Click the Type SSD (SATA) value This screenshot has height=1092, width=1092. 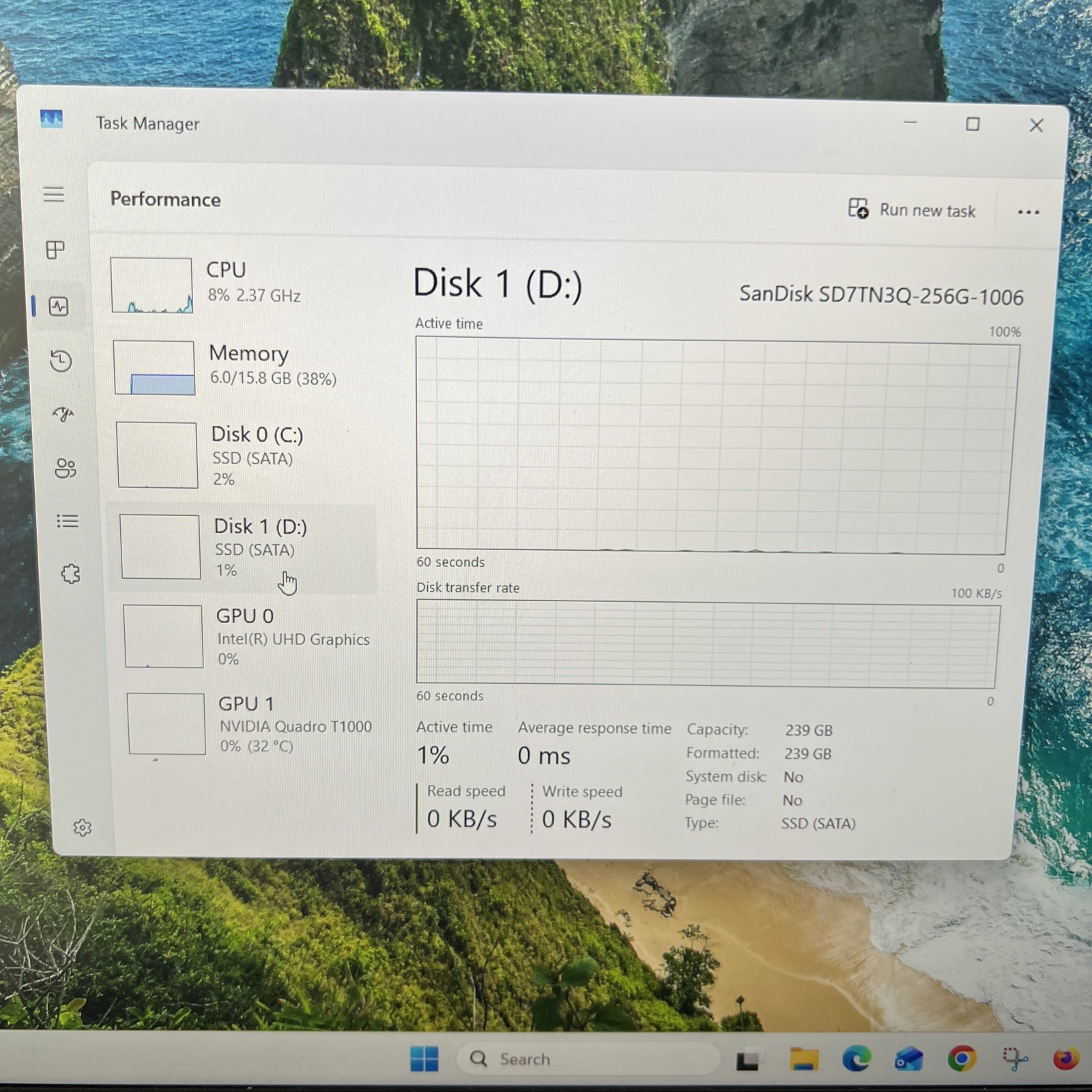click(x=818, y=823)
